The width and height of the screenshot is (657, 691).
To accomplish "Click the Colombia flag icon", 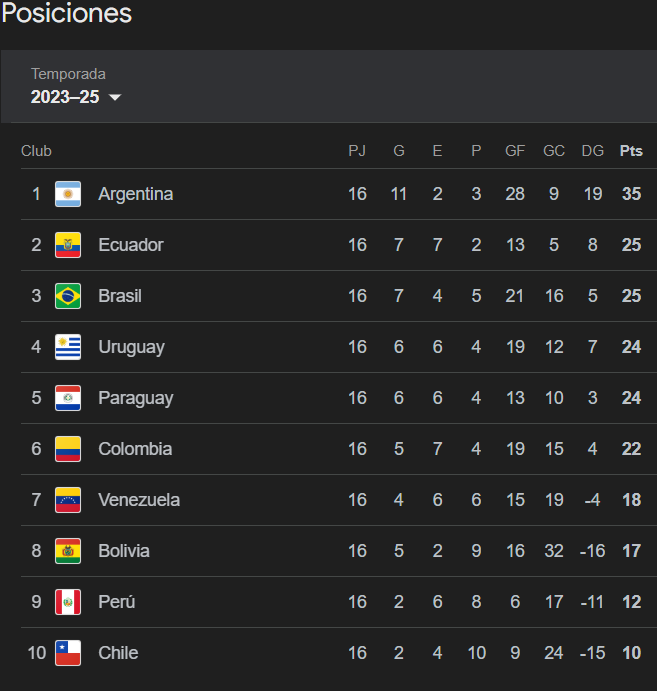I will (x=68, y=449).
